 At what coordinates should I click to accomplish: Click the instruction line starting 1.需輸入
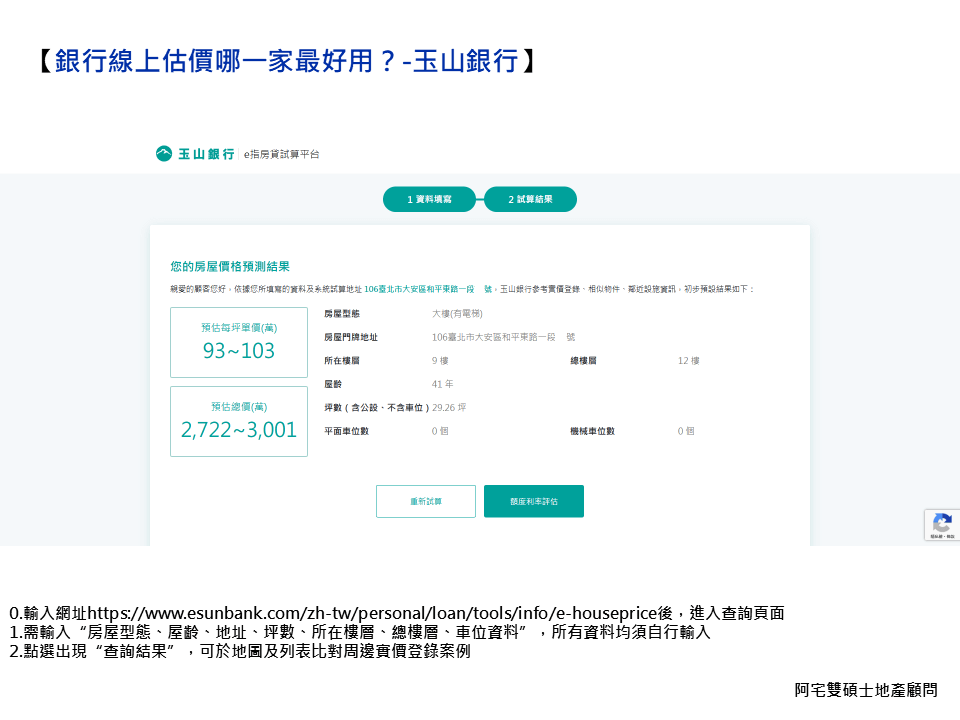point(360,632)
